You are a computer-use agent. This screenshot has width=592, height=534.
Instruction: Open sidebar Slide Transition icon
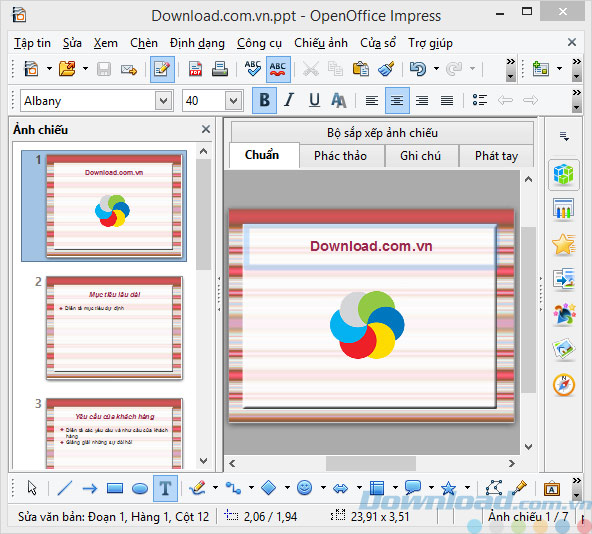564,279
